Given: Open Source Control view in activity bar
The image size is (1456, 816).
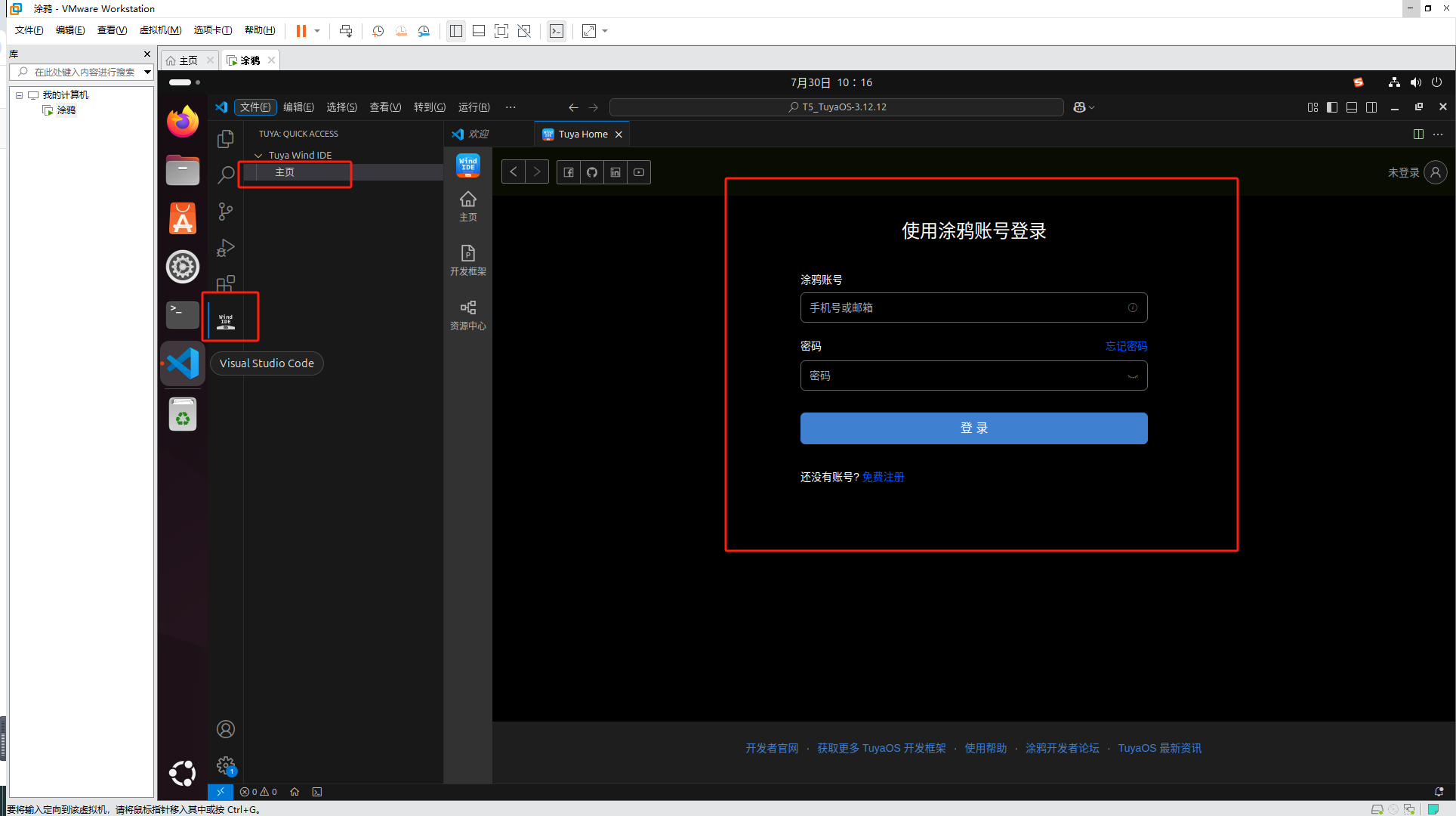Looking at the screenshot, I should tap(225, 212).
